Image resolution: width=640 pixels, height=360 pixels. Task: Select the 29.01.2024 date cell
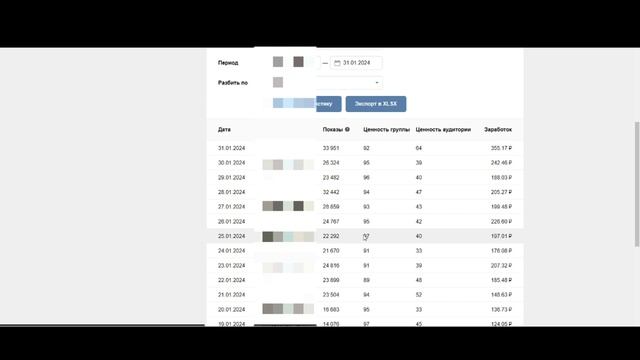(x=231, y=178)
